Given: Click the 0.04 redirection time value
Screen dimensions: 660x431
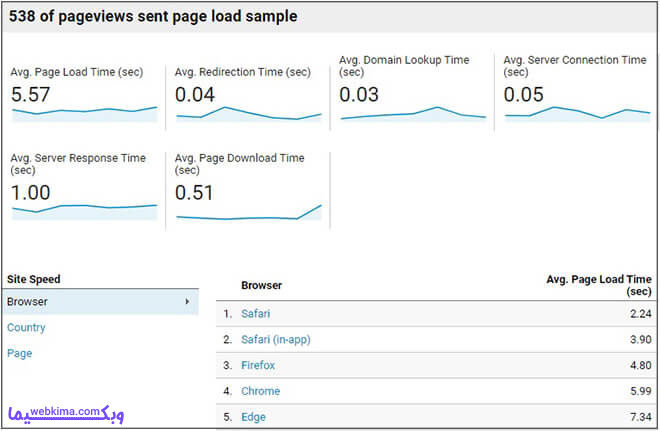Looking at the screenshot, I should pyautogui.click(x=195, y=94).
